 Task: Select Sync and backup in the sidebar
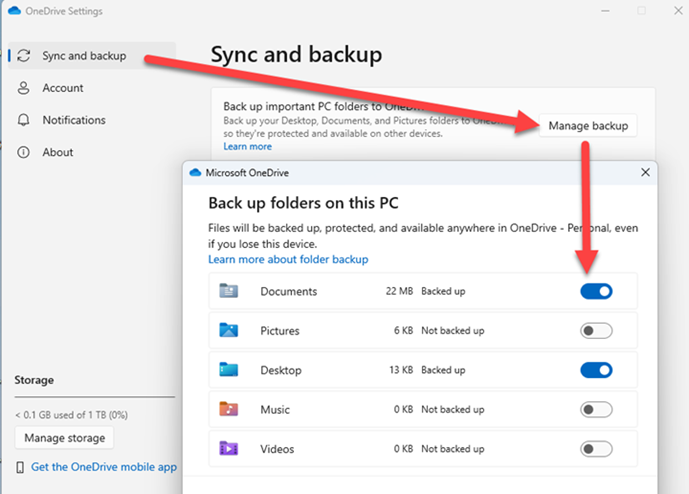[x=84, y=56]
